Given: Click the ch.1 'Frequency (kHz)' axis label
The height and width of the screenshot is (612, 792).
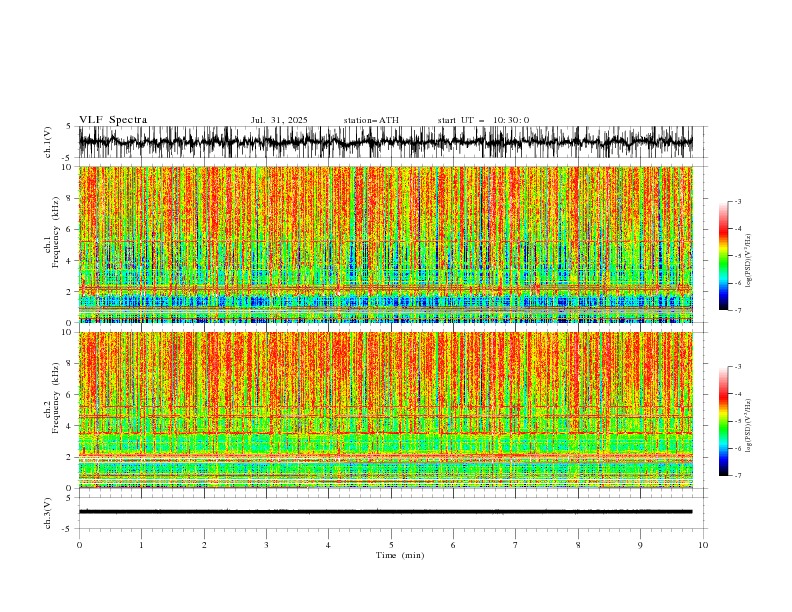Looking at the screenshot, I should tap(55, 232).
